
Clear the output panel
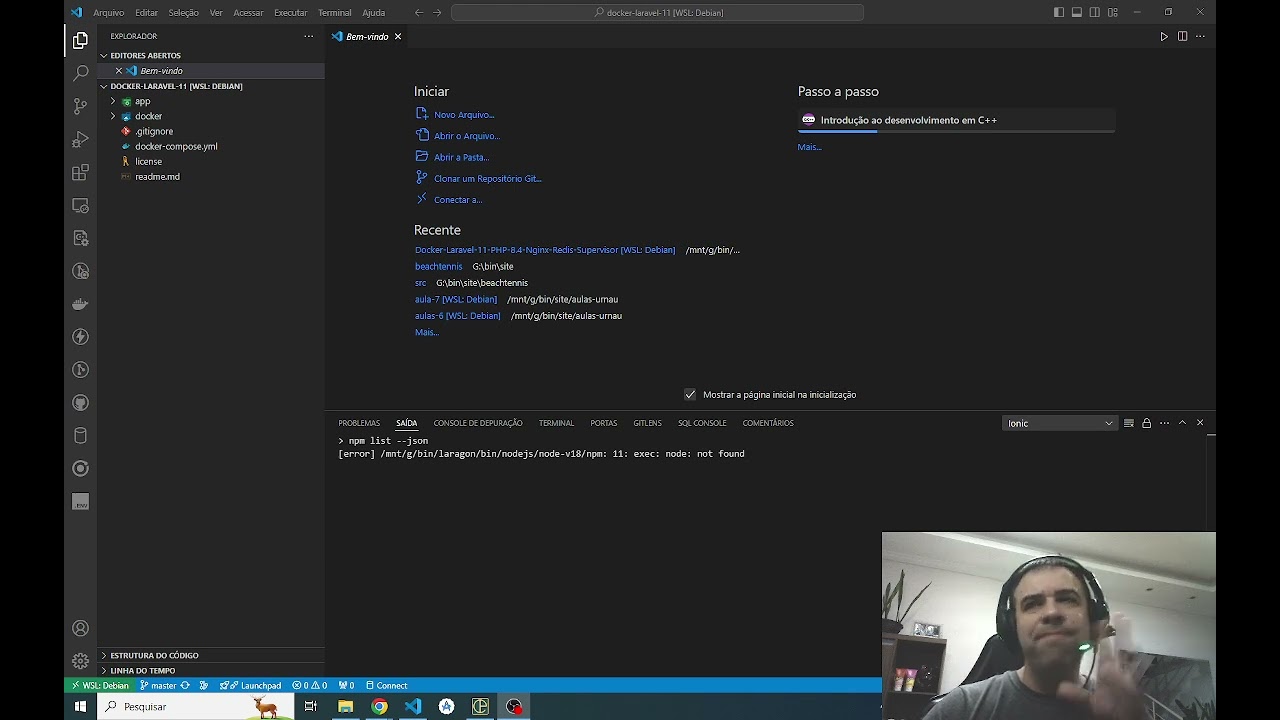(1129, 423)
